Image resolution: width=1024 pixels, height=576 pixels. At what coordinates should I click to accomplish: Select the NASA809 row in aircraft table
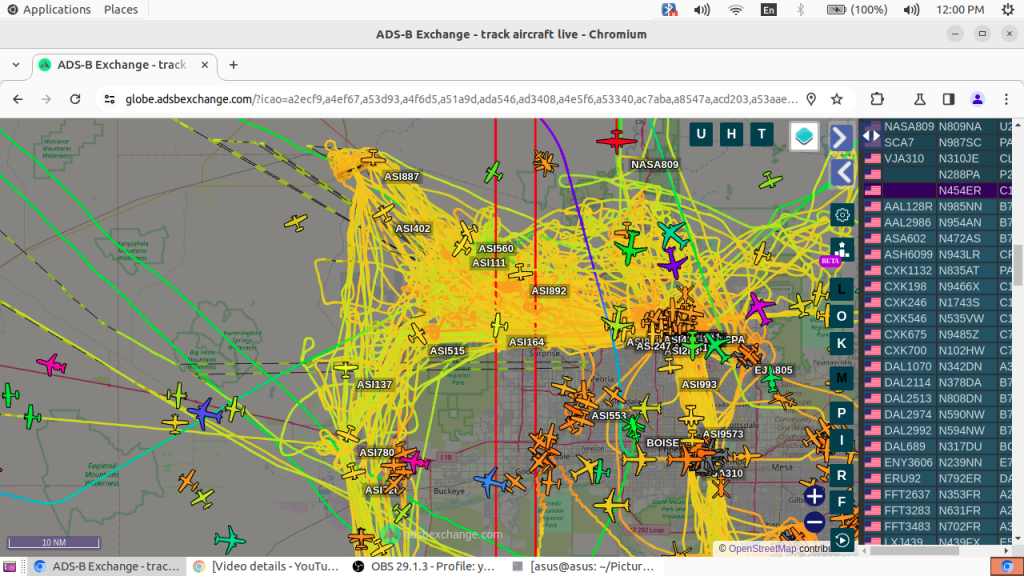(x=938, y=127)
